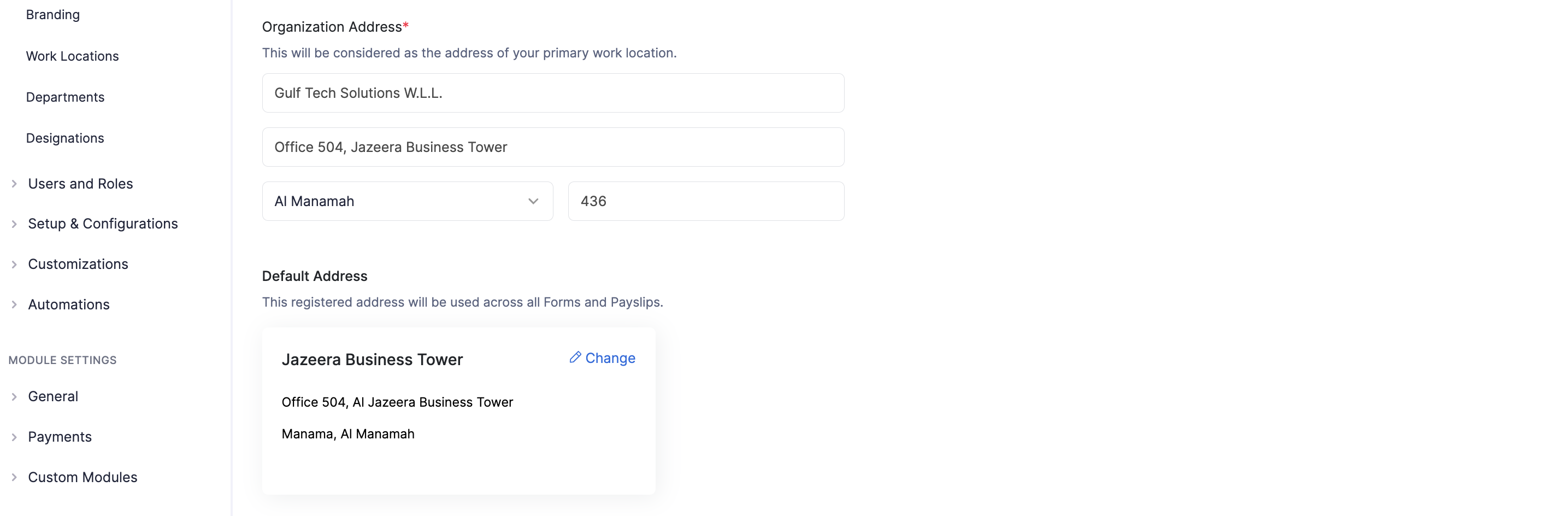Go to Work Locations
The image size is (1568, 516).
(x=73, y=56)
